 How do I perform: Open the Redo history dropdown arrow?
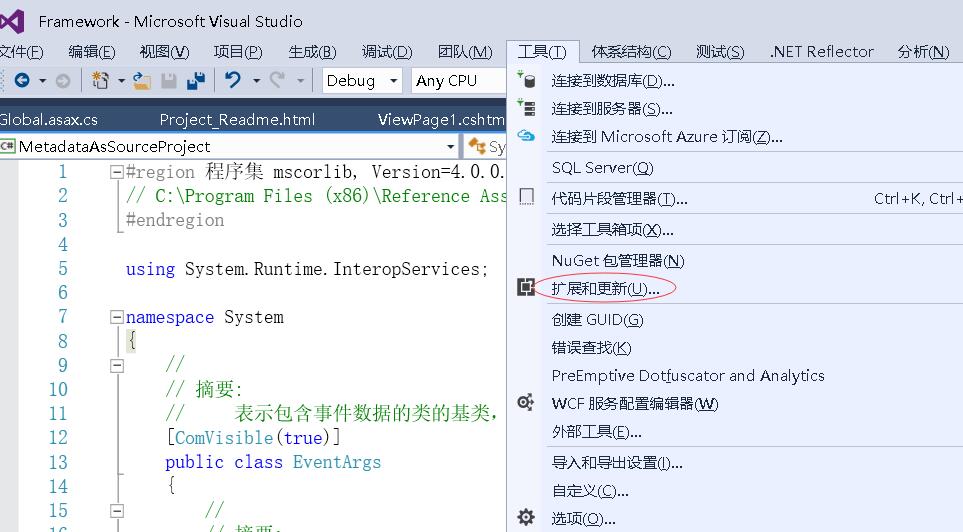coord(300,80)
